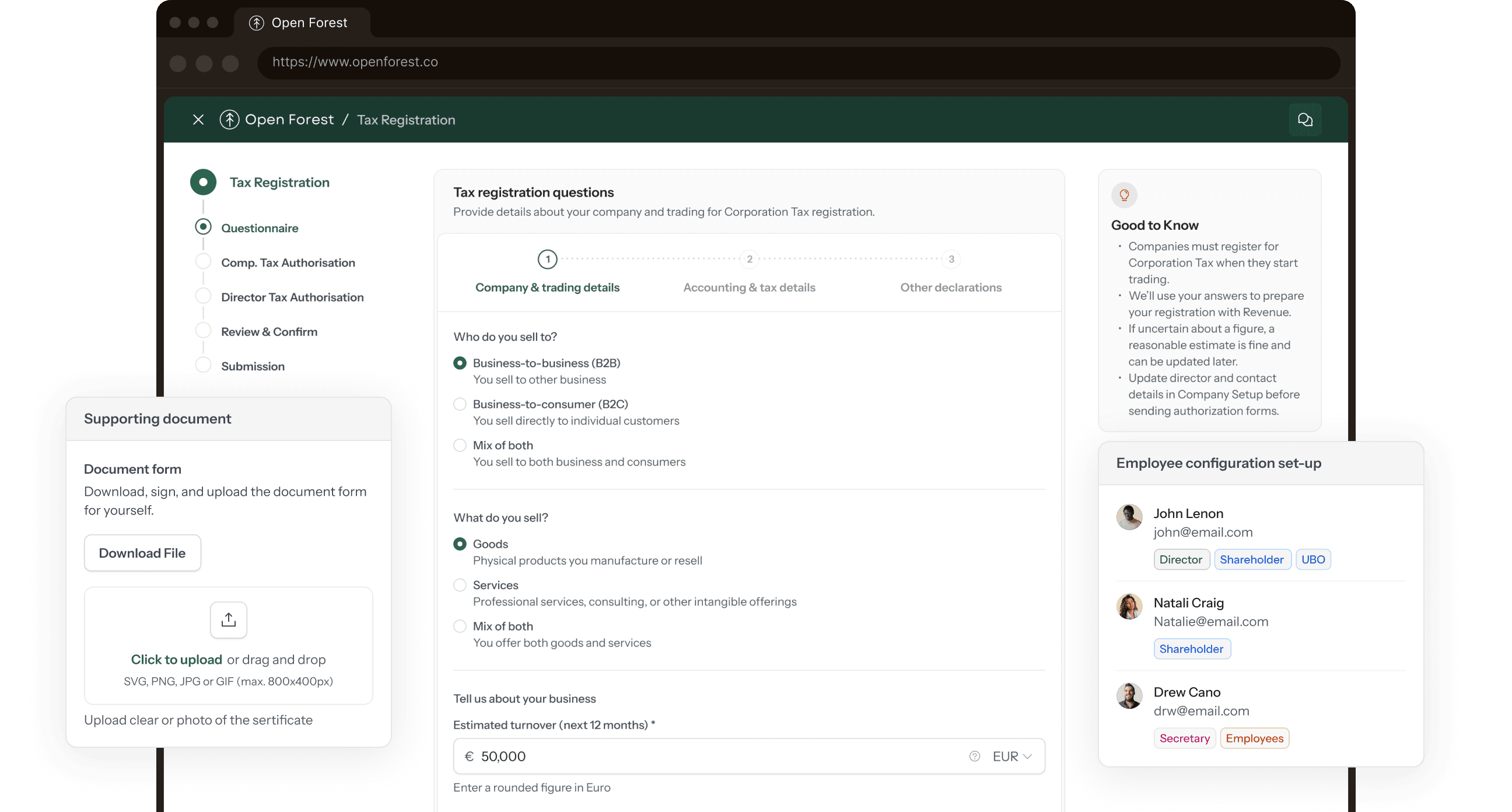The image size is (1512, 812).
Task: Click Tax Registration breadcrumb text
Action: pos(405,120)
